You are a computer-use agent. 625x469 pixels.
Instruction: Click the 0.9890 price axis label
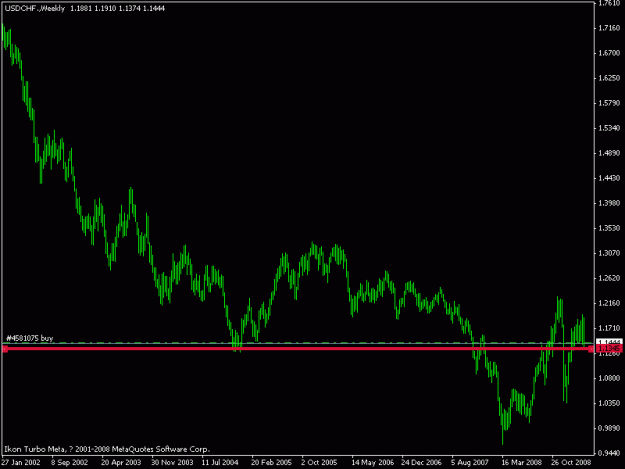609,428
